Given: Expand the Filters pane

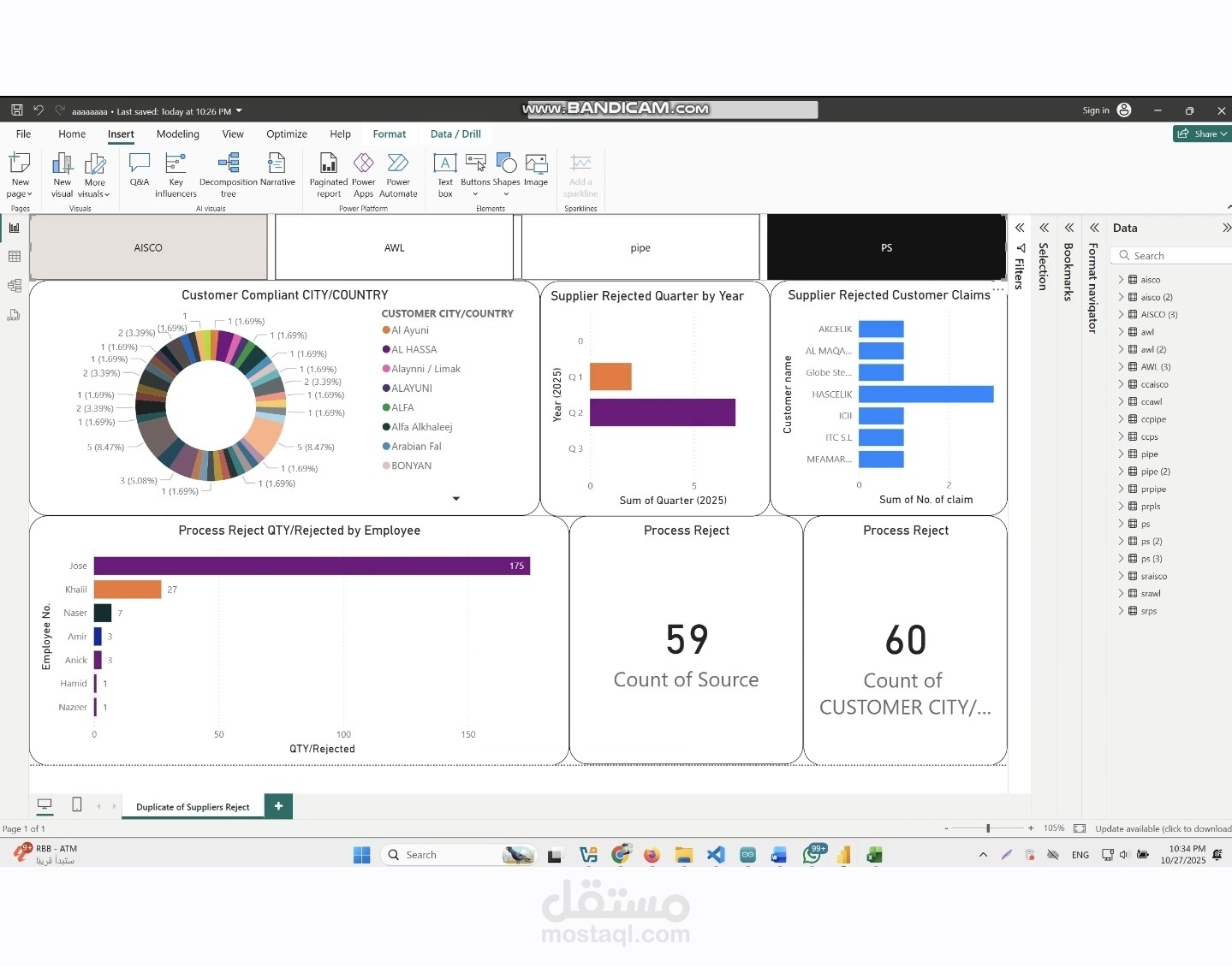Looking at the screenshot, I should [x=1020, y=228].
